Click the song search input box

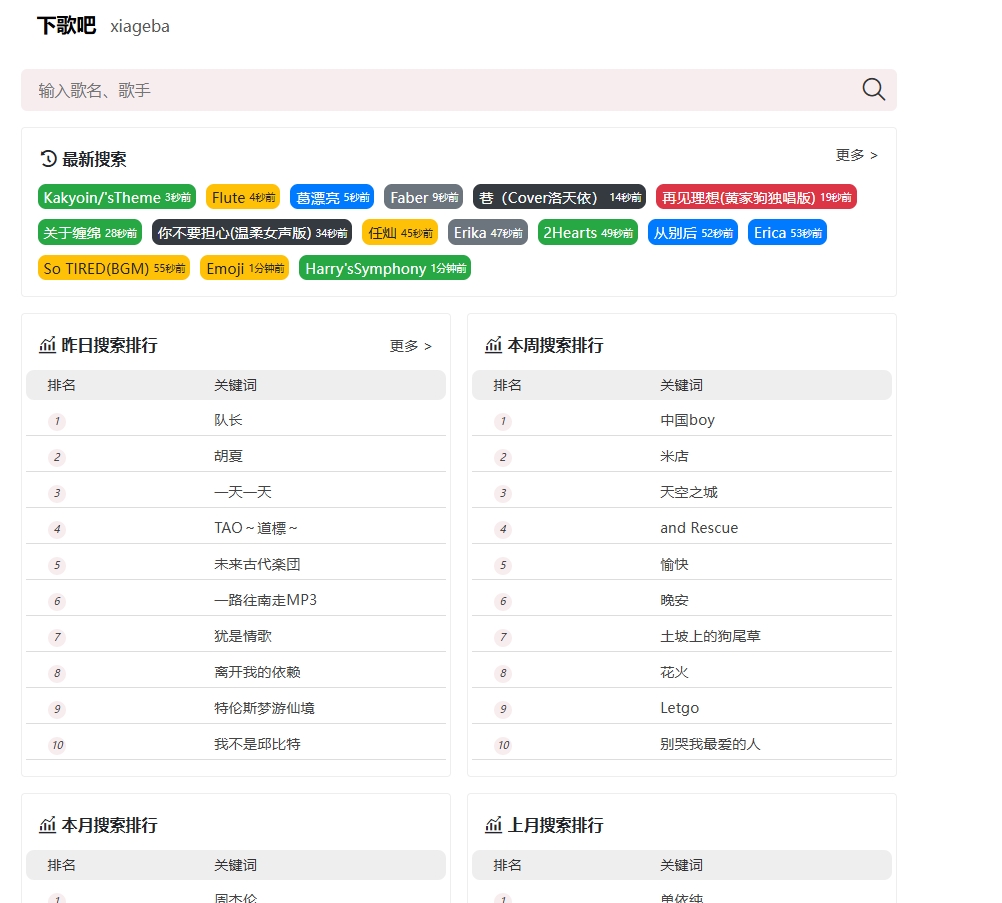click(400, 89)
